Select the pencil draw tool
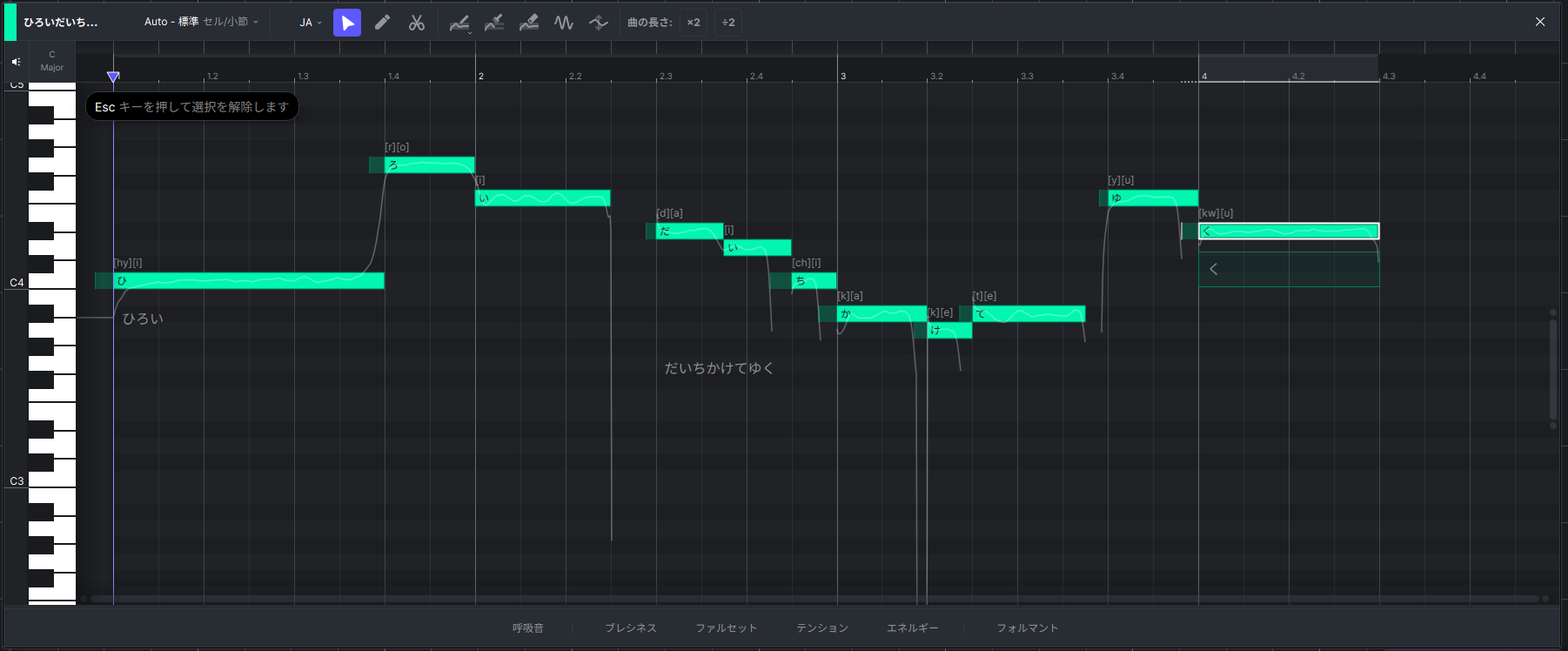The height and width of the screenshot is (651, 1568). point(382,23)
